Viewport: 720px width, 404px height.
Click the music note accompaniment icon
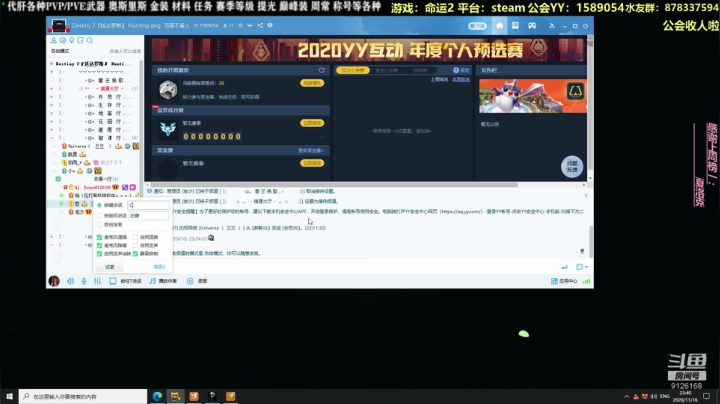click(x=152, y=281)
